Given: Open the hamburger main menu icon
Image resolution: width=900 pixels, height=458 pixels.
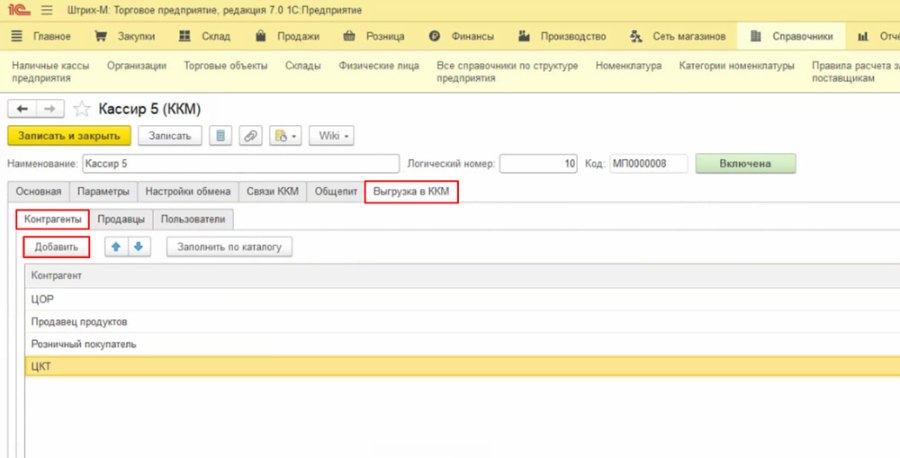Looking at the screenshot, I should click(47, 10).
